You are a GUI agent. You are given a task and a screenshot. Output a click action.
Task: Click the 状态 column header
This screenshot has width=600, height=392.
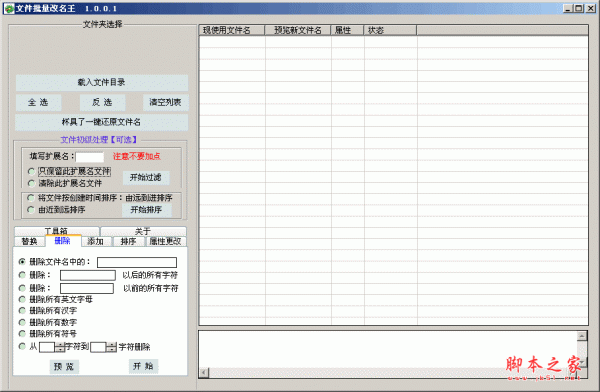click(390, 30)
